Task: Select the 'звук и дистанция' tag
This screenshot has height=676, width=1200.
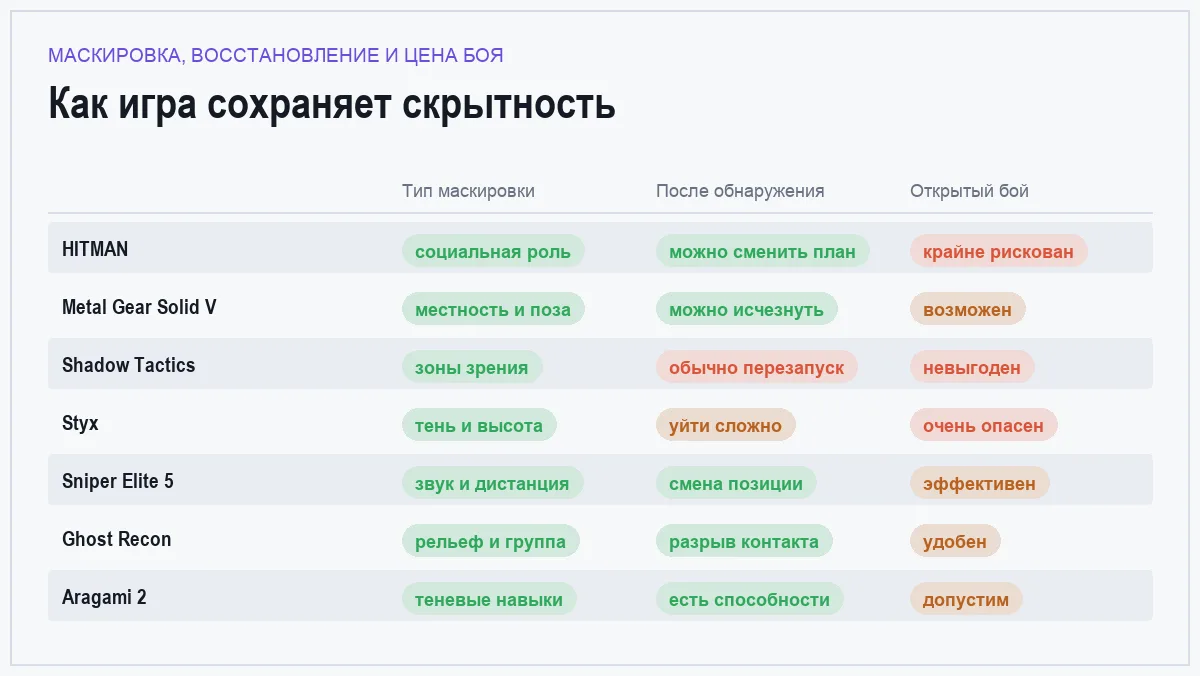Action: 492,483
